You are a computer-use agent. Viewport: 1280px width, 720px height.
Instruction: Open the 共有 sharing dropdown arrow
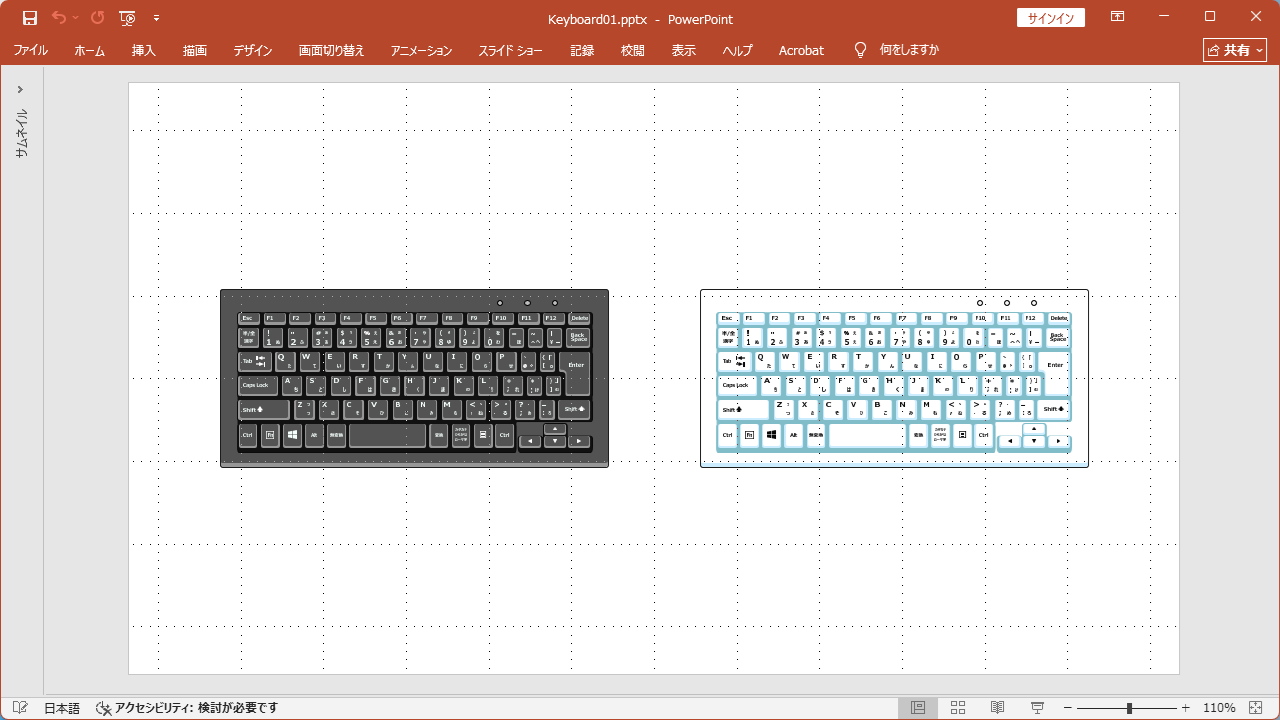pyautogui.click(x=1260, y=49)
